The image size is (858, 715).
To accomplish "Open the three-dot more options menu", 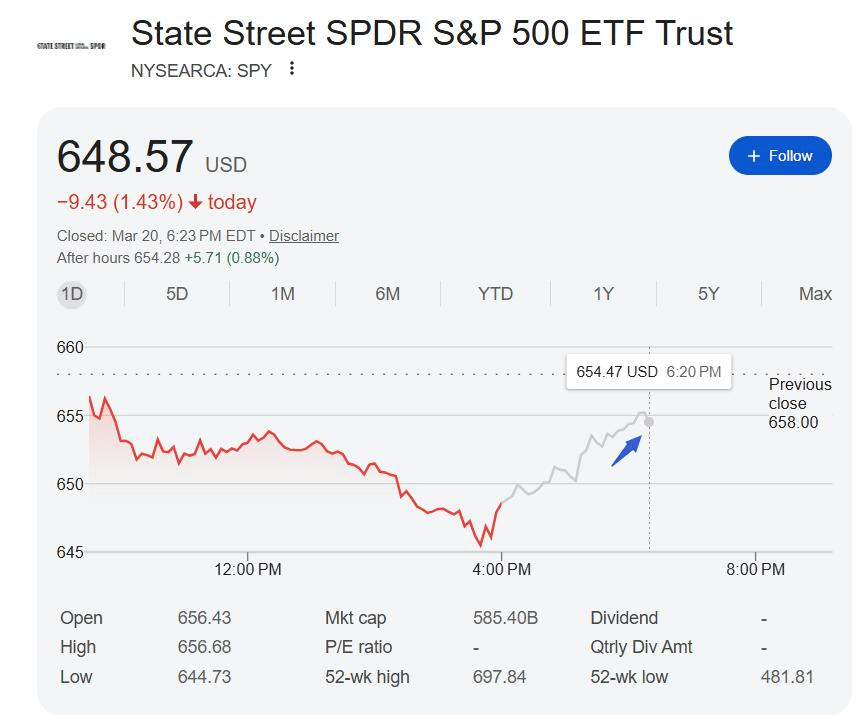I will coord(292,69).
